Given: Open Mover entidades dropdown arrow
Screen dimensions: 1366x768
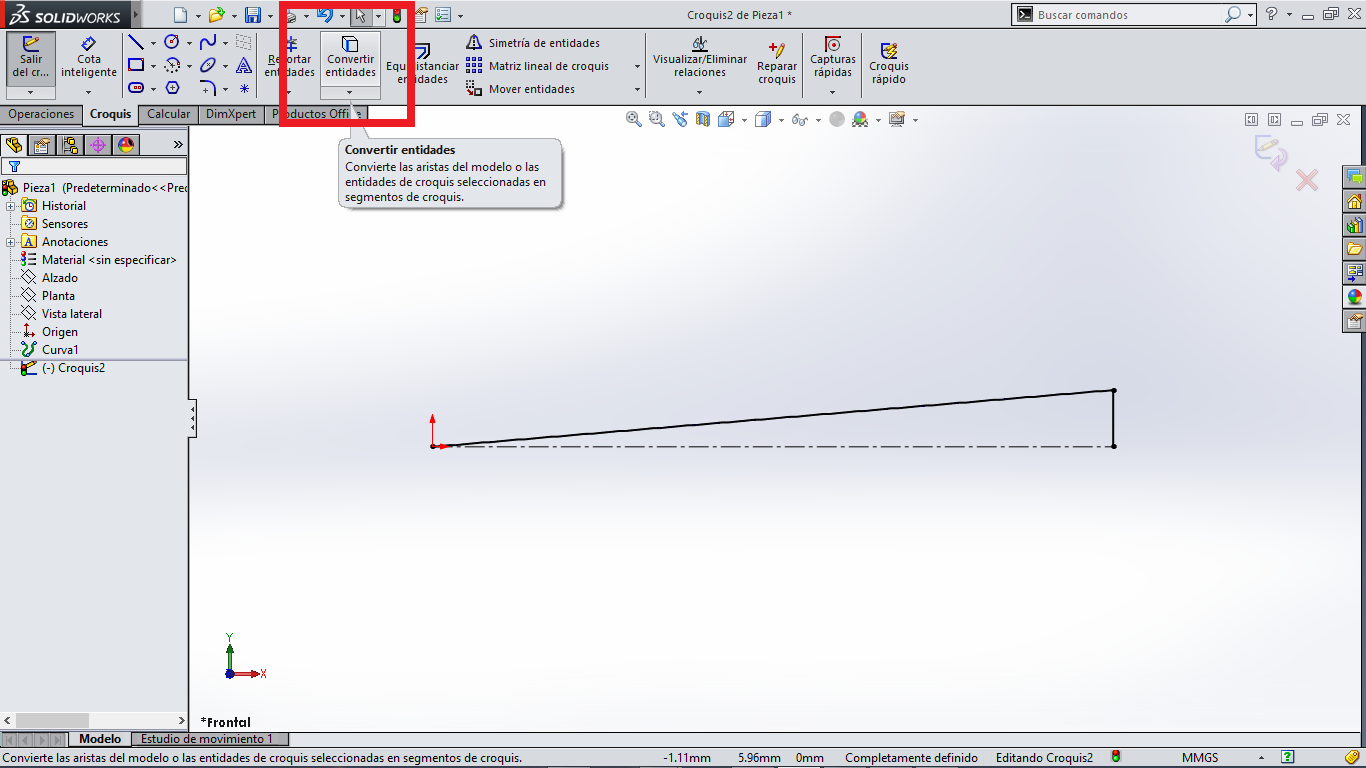Looking at the screenshot, I should click(637, 89).
